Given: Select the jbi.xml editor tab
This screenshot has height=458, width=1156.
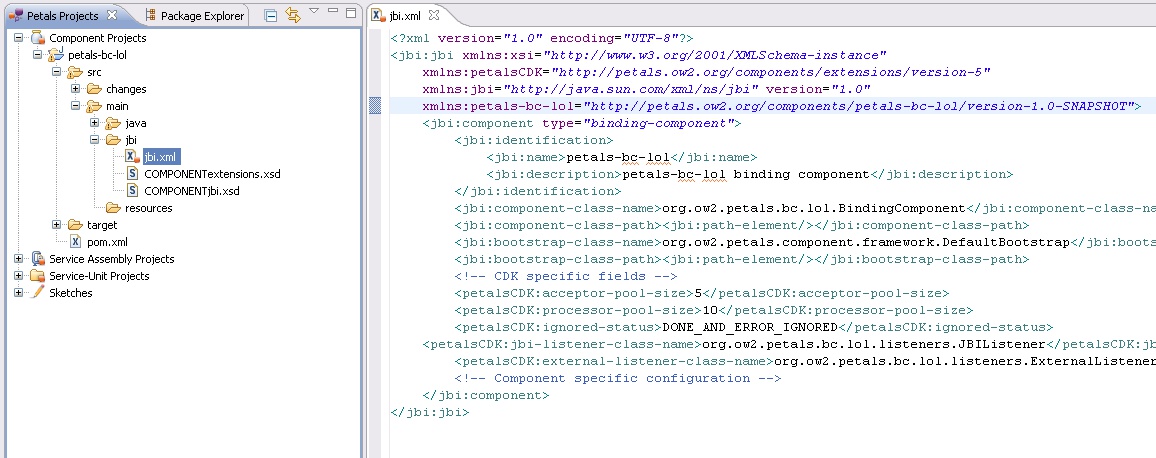Looking at the screenshot, I should pyautogui.click(x=399, y=16).
